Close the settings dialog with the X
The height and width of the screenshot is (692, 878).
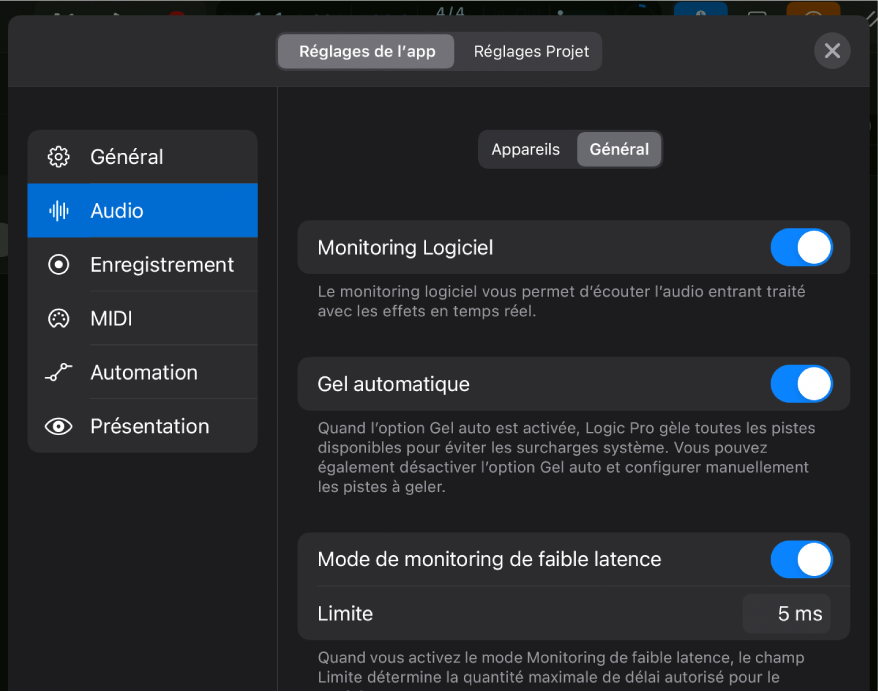tap(832, 51)
